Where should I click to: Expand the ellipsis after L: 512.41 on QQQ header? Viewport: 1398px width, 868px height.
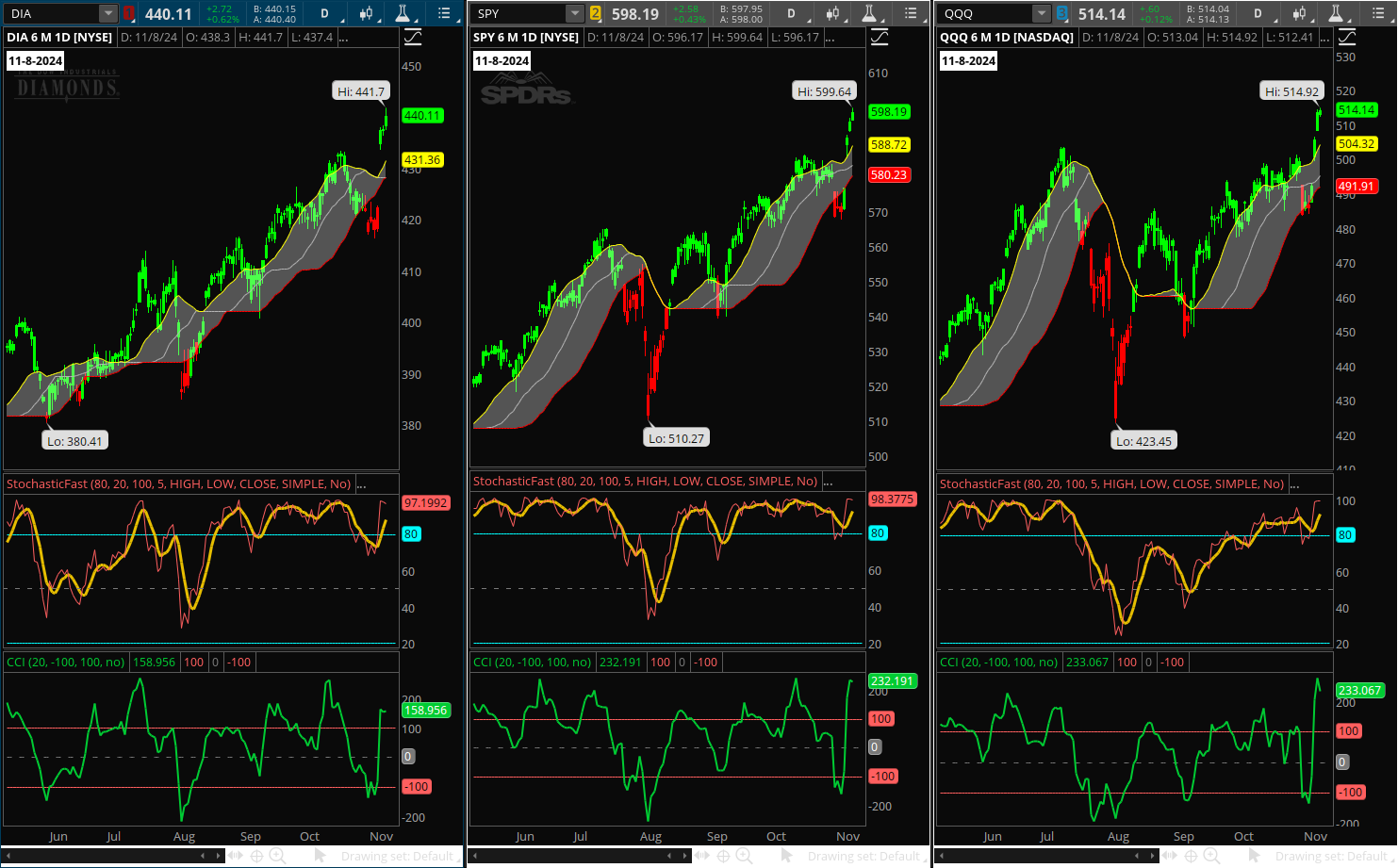[x=1324, y=38]
